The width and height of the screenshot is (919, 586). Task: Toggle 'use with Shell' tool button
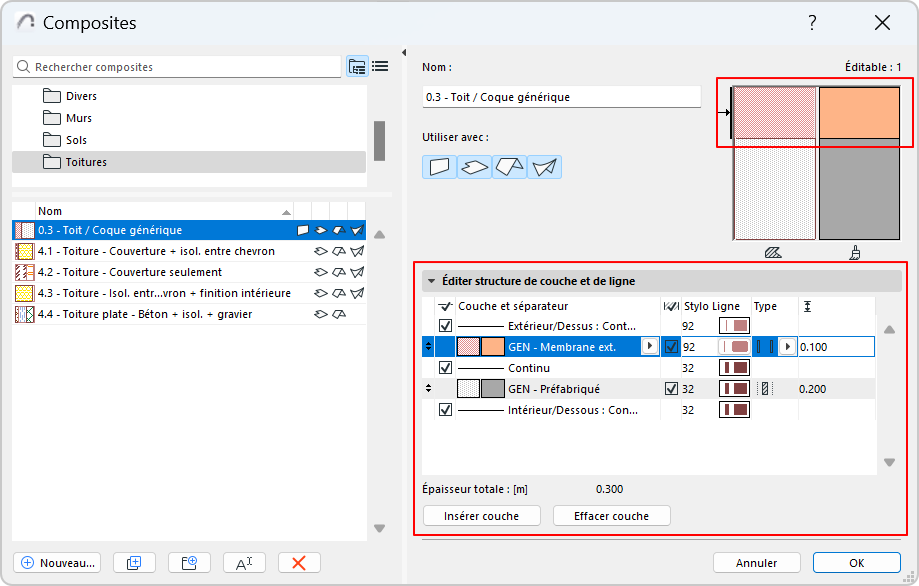tap(544, 167)
